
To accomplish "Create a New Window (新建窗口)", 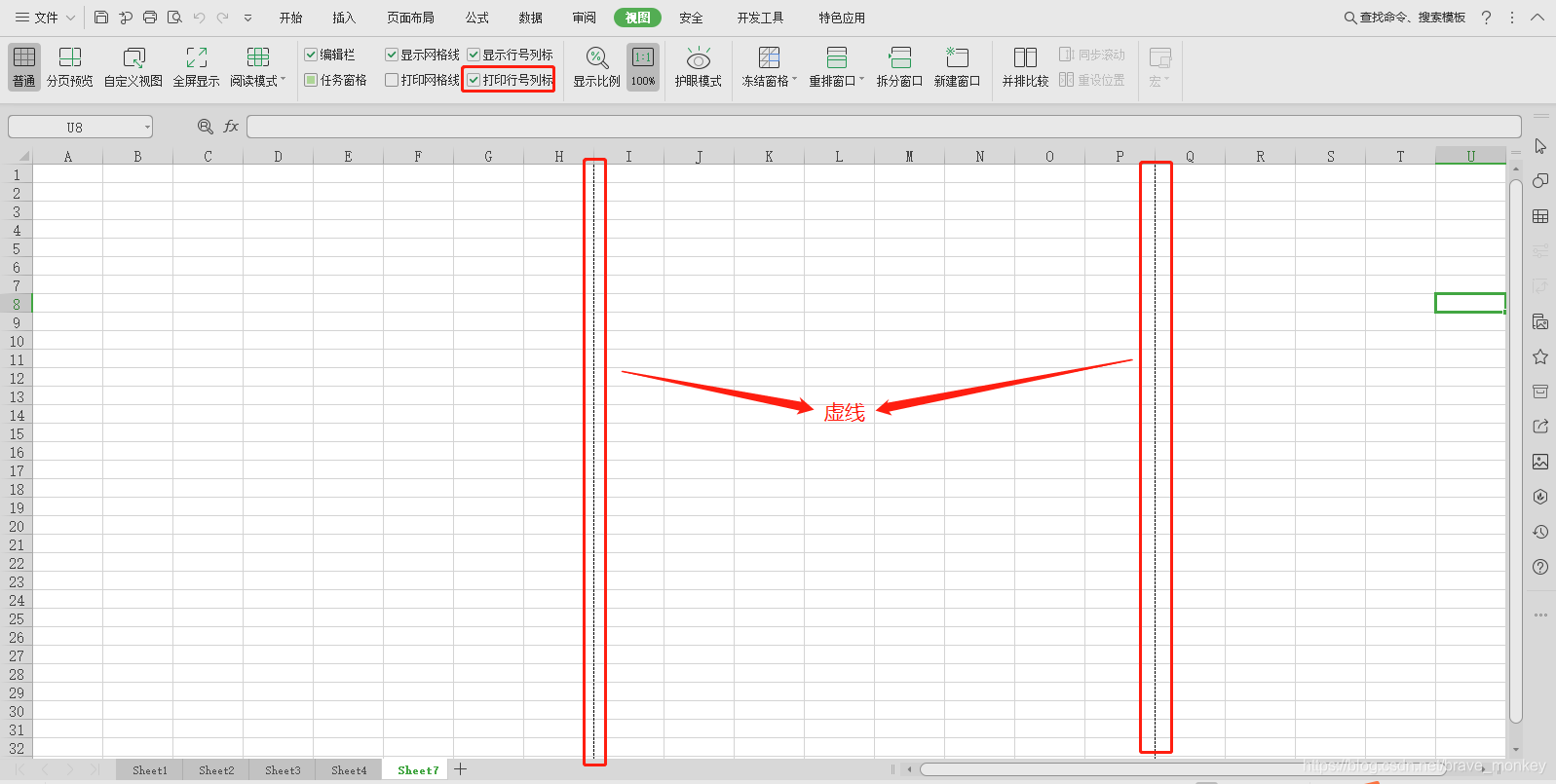I will (x=957, y=66).
